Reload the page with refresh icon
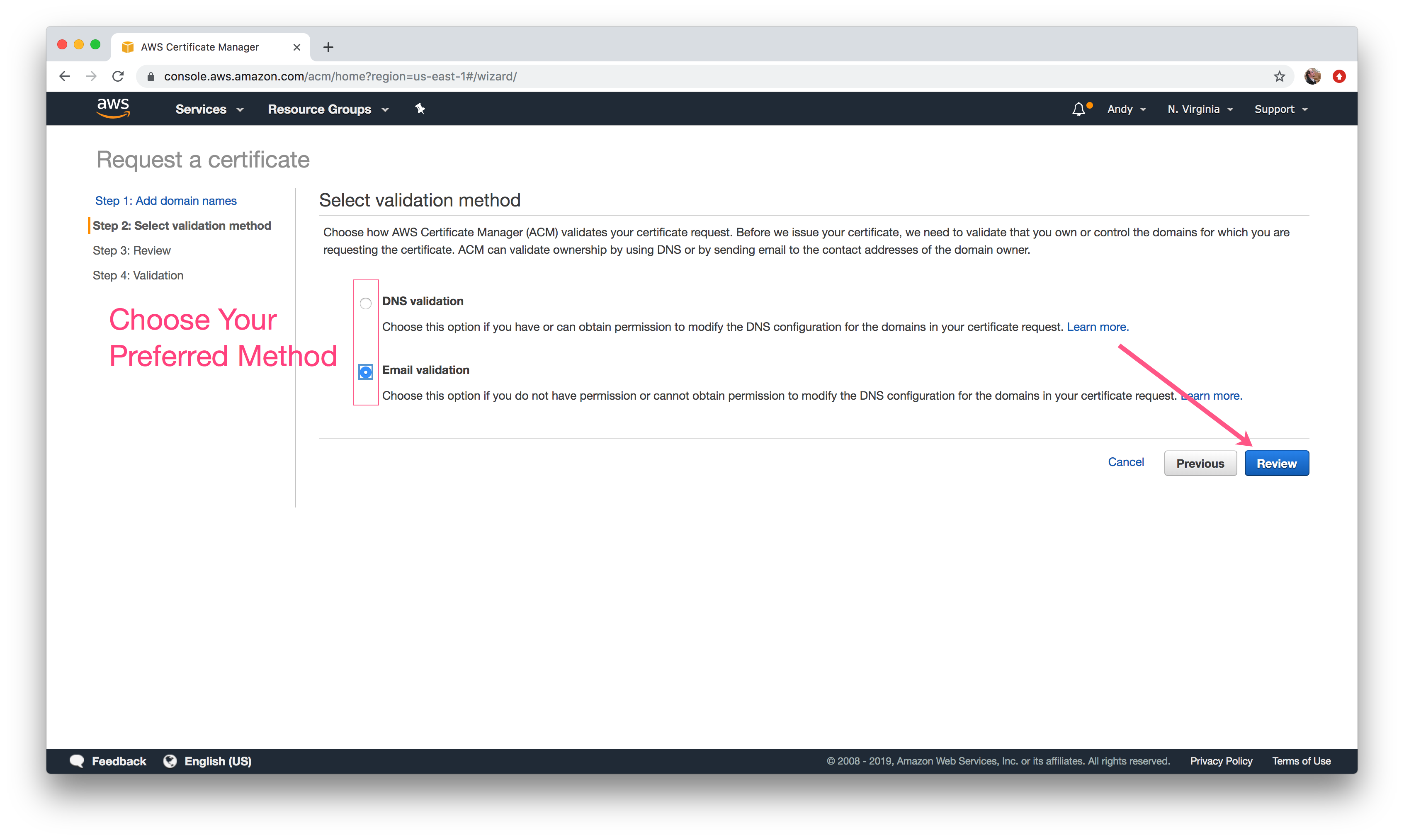The width and height of the screenshot is (1404, 840). pos(118,76)
